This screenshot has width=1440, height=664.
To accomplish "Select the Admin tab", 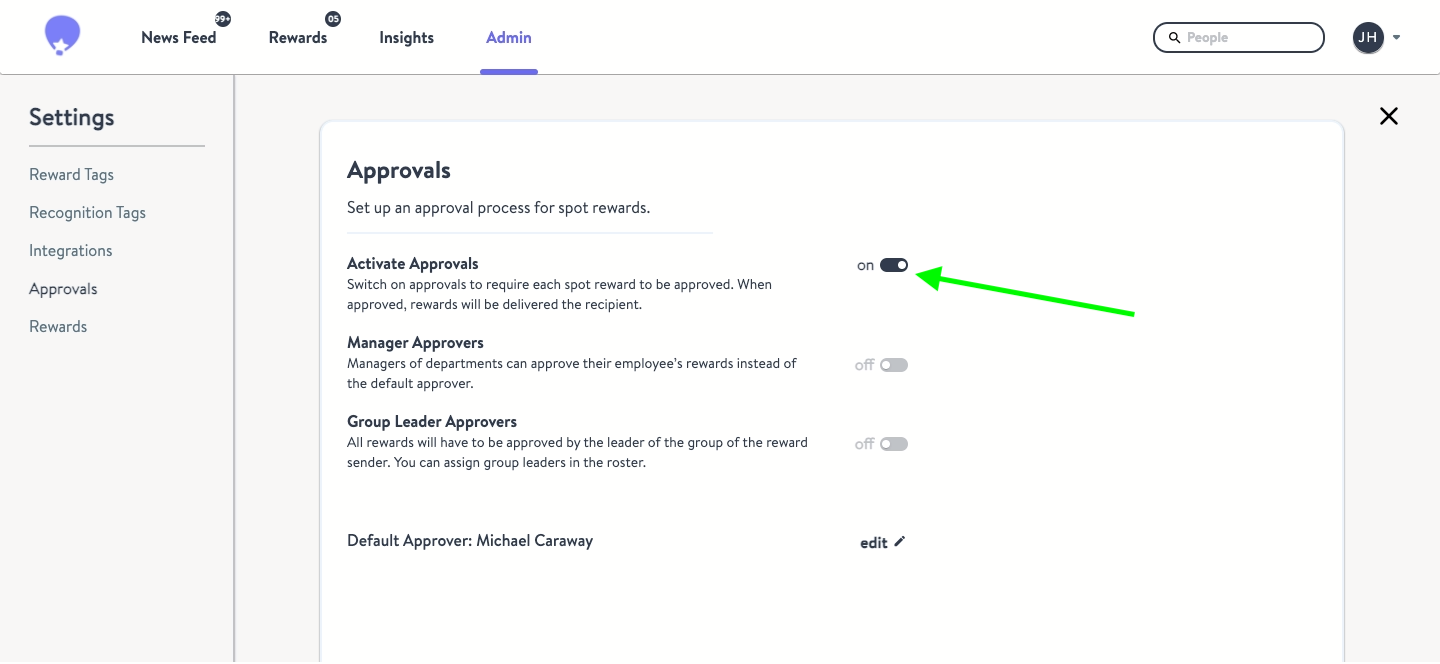I will (509, 38).
